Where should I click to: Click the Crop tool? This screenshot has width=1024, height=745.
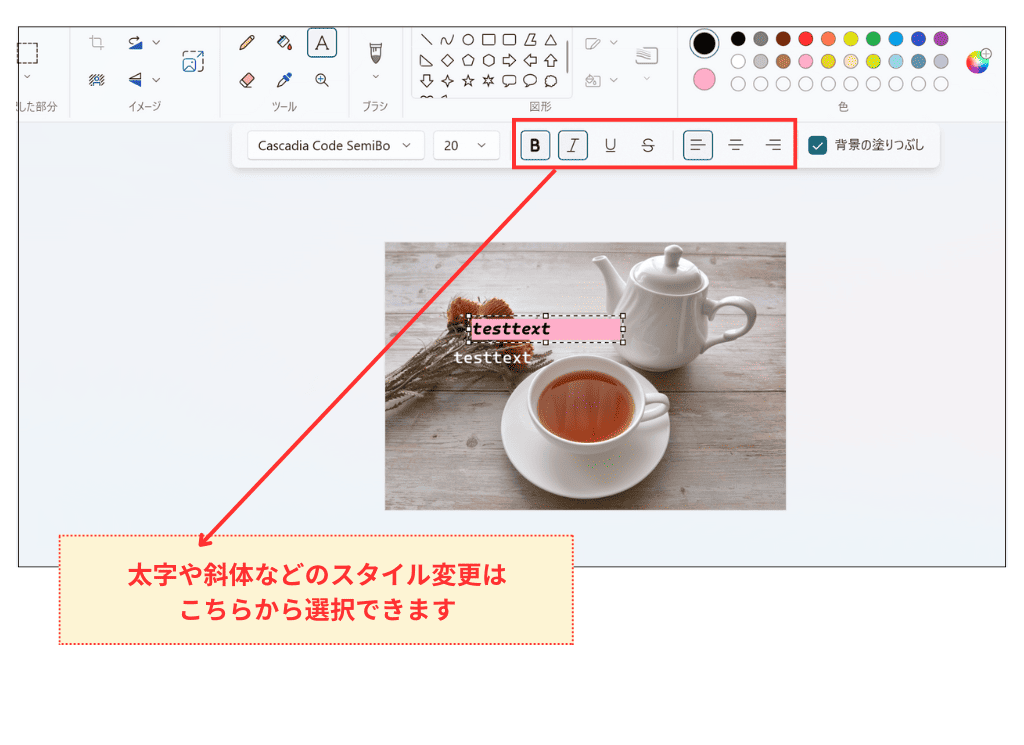point(96,42)
